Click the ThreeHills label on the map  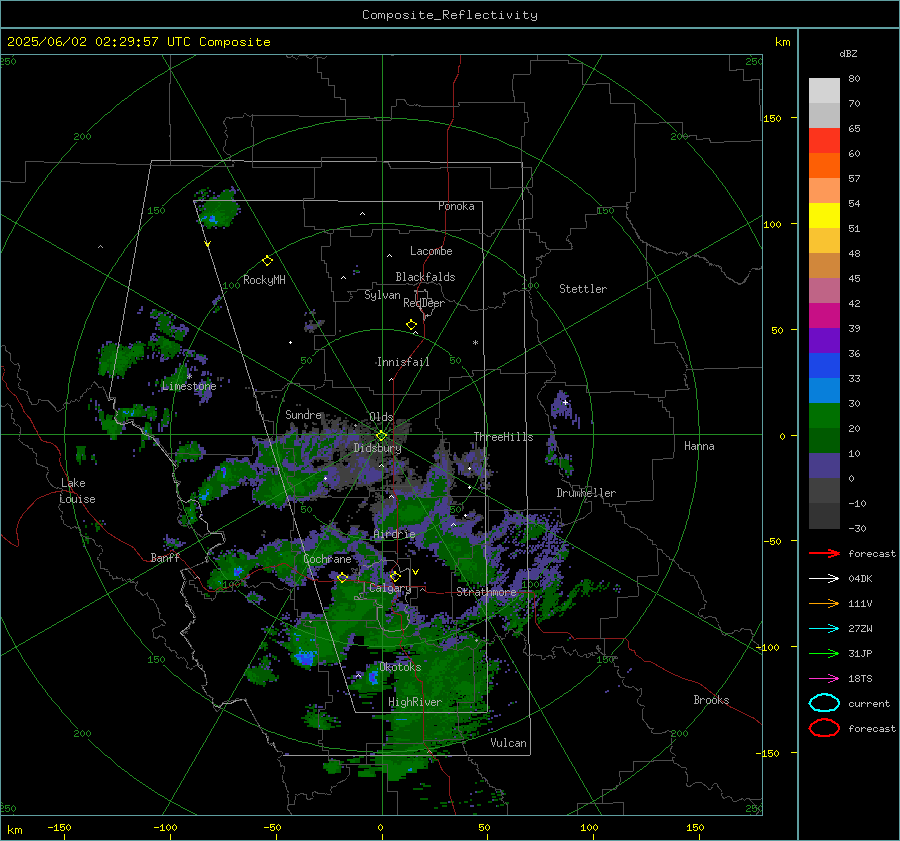(x=503, y=437)
